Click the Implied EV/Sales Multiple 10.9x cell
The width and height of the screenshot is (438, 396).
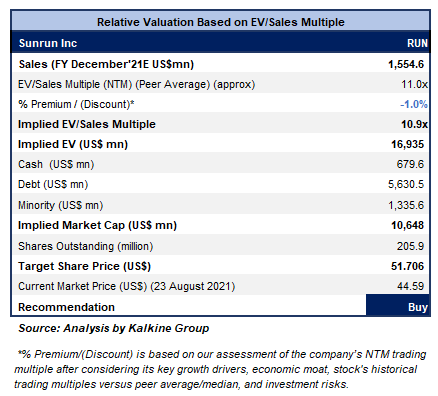click(414, 124)
